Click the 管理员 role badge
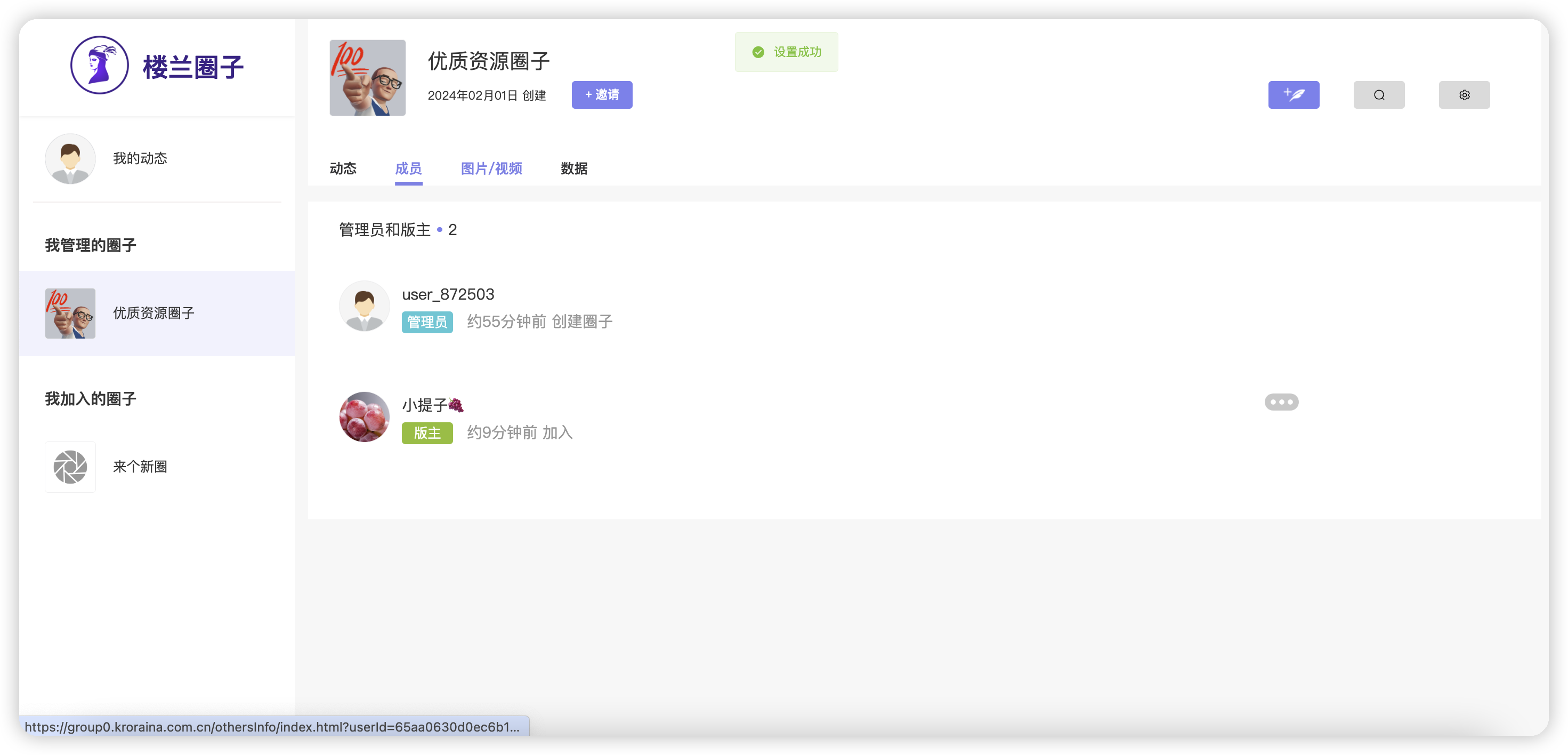The image size is (1568, 755). [x=427, y=322]
